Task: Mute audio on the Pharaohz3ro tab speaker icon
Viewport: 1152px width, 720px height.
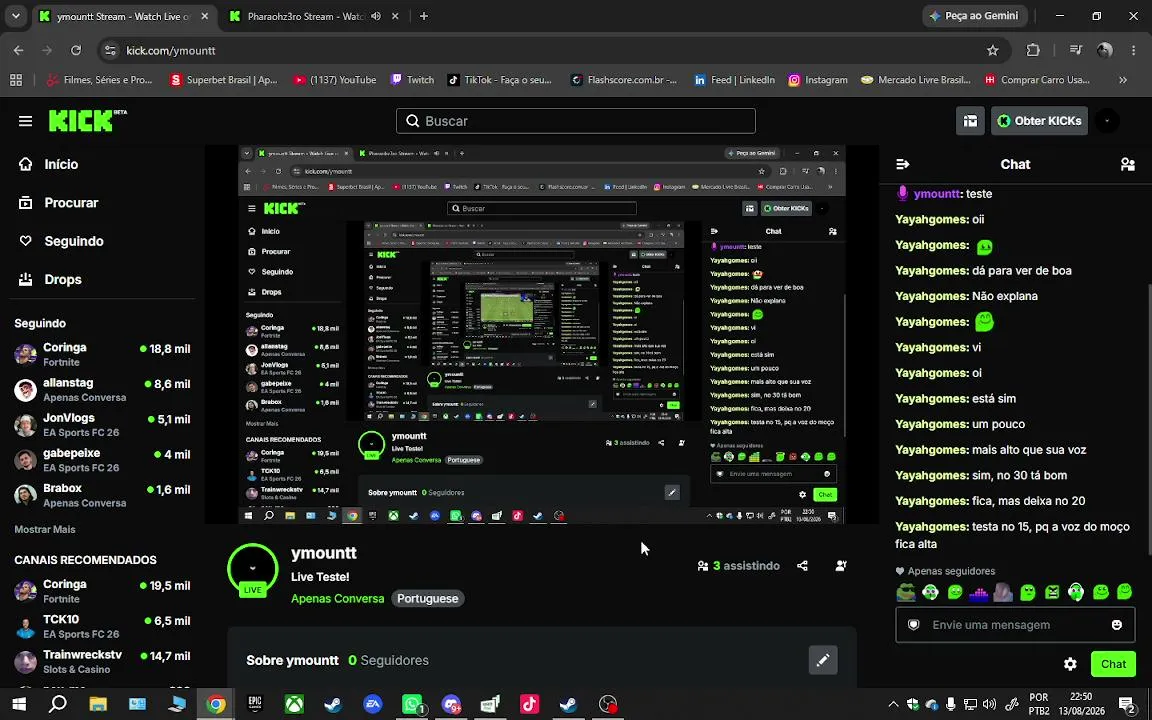Action: point(376,16)
